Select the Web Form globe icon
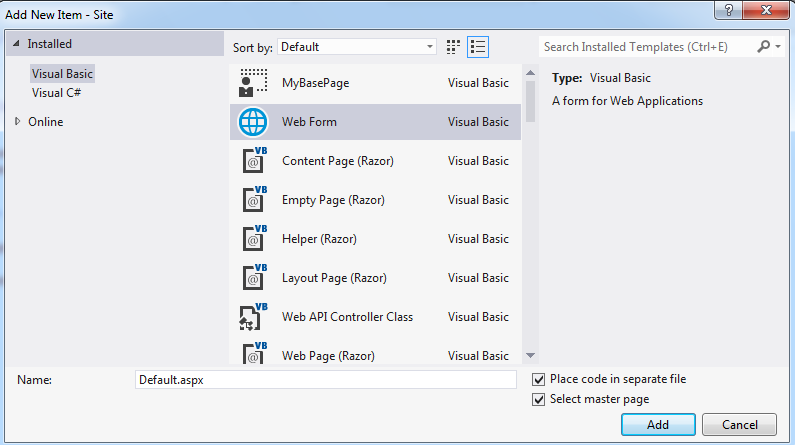The height and width of the screenshot is (445, 795). (253, 122)
